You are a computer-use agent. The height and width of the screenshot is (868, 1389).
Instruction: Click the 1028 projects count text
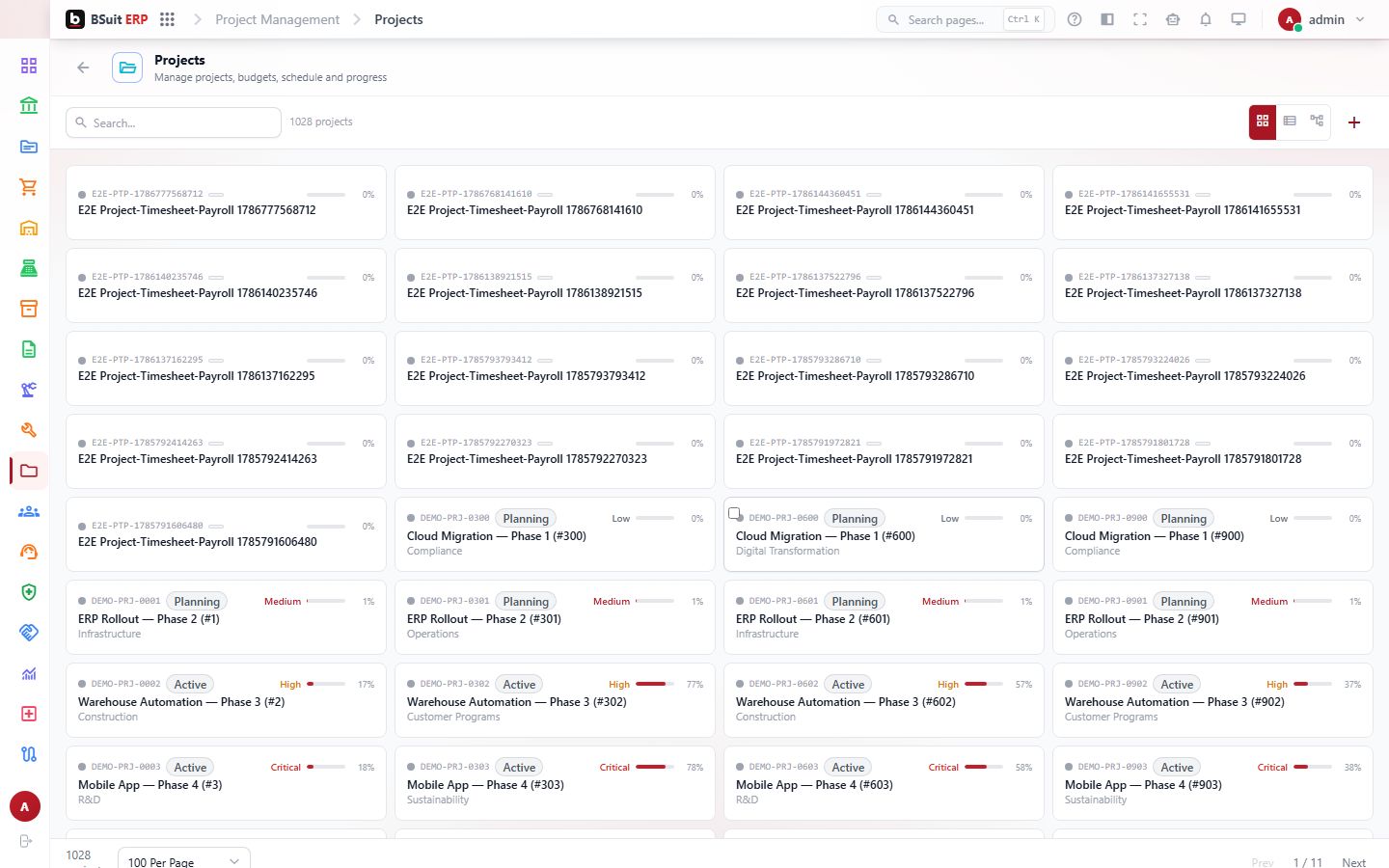(x=321, y=122)
